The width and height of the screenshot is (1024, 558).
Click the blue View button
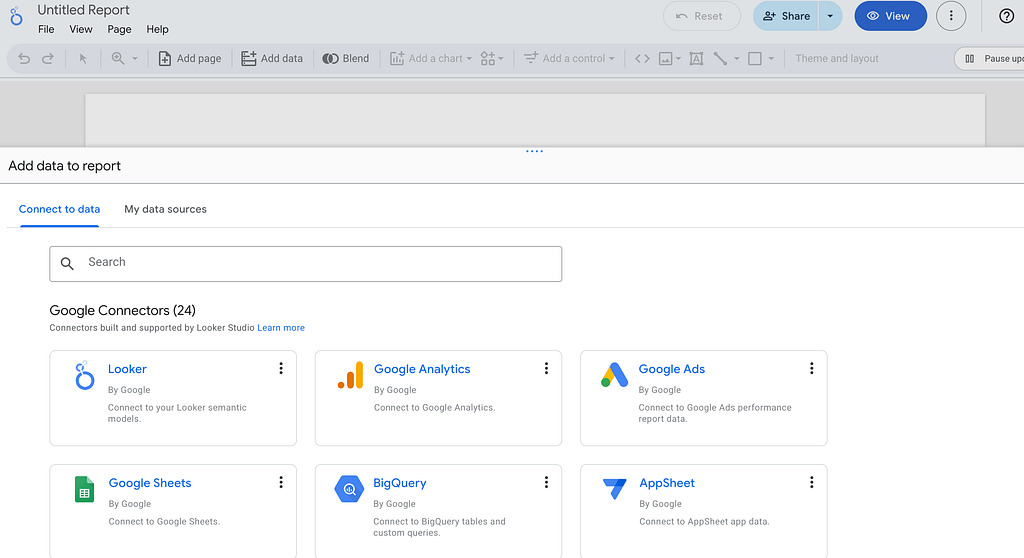point(889,16)
